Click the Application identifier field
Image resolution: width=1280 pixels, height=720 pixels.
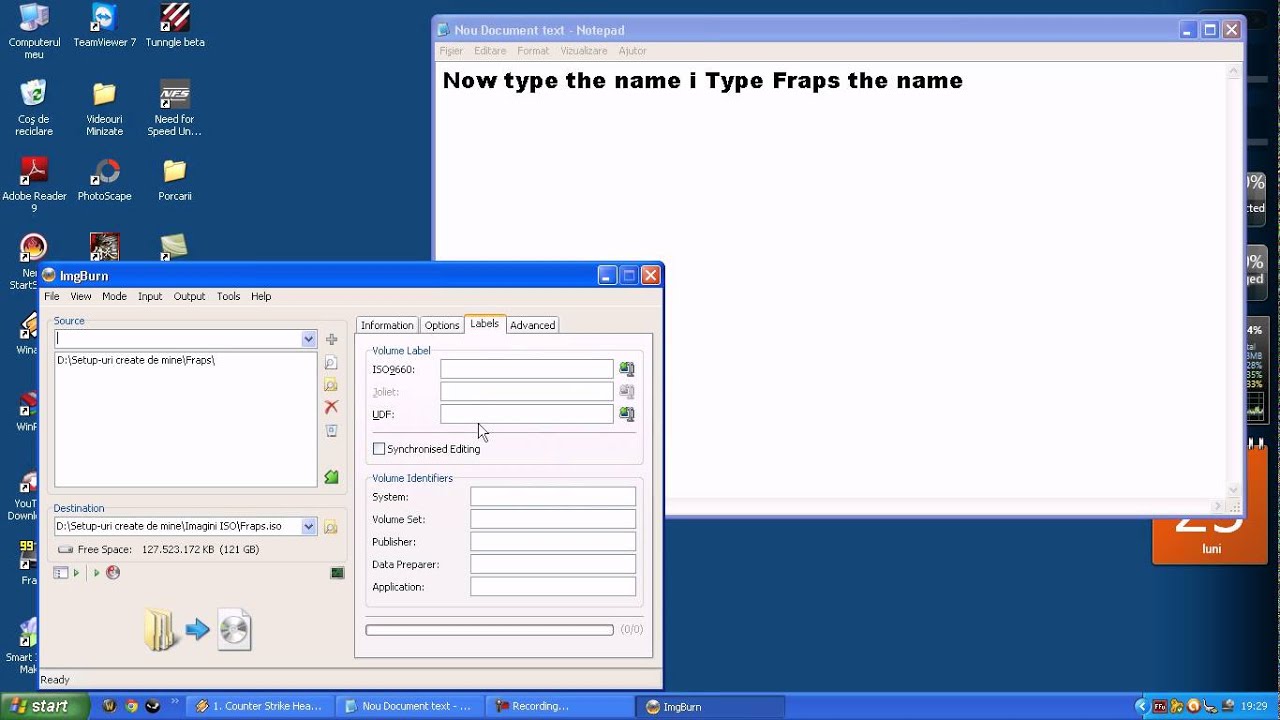[x=553, y=587]
